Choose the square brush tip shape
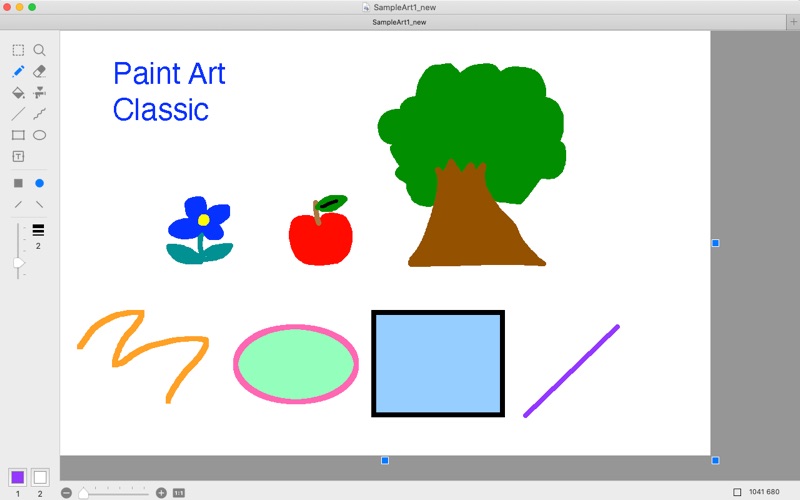The height and width of the screenshot is (500, 800). 18,183
